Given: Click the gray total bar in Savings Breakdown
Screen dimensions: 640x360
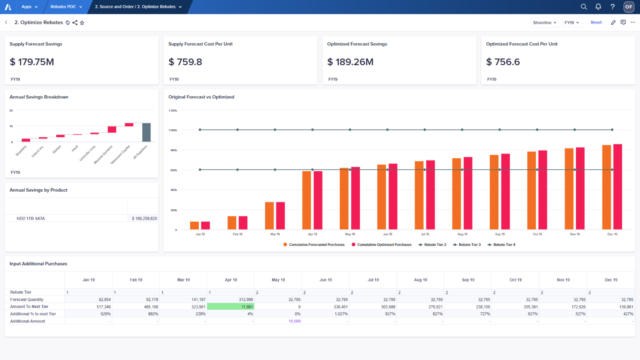Looking at the screenshot, I should tap(146, 132).
